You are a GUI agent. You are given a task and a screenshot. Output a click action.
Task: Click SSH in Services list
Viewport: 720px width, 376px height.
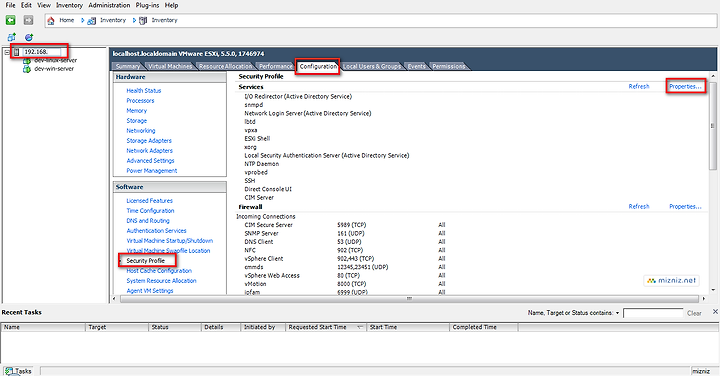click(250, 181)
